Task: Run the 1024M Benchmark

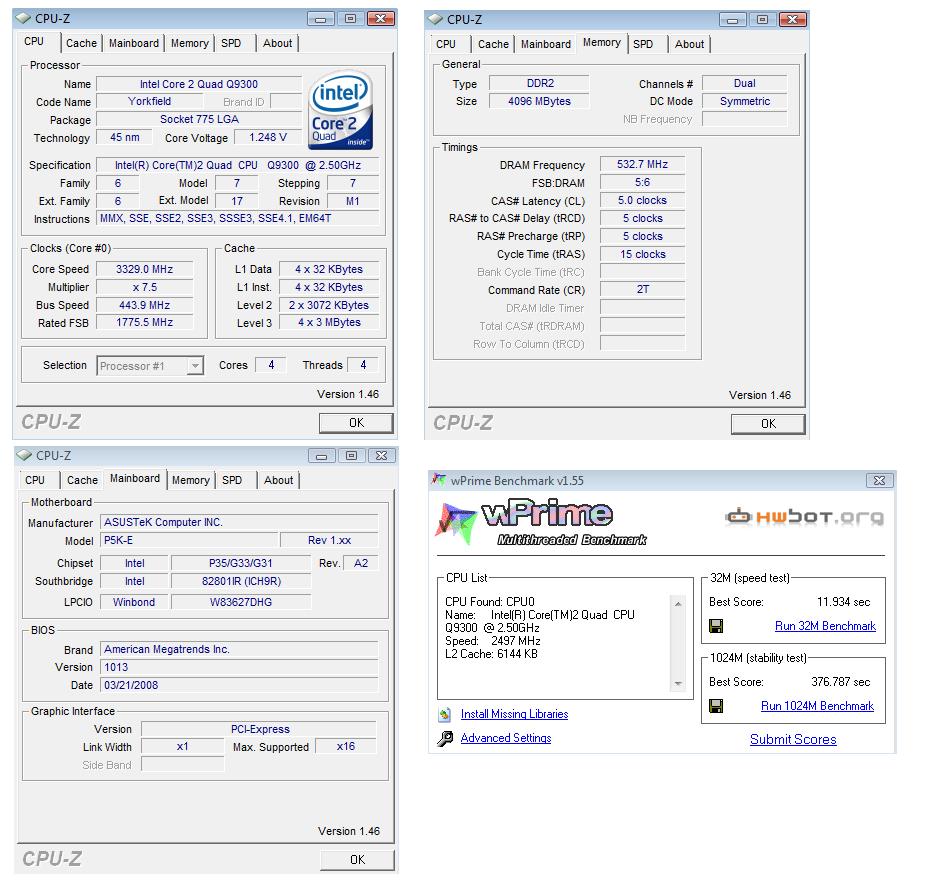Action: [x=817, y=706]
